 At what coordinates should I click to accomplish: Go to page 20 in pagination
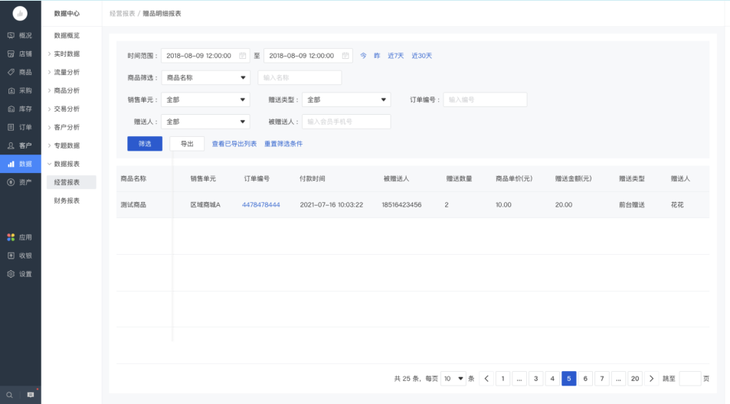pyautogui.click(x=635, y=378)
